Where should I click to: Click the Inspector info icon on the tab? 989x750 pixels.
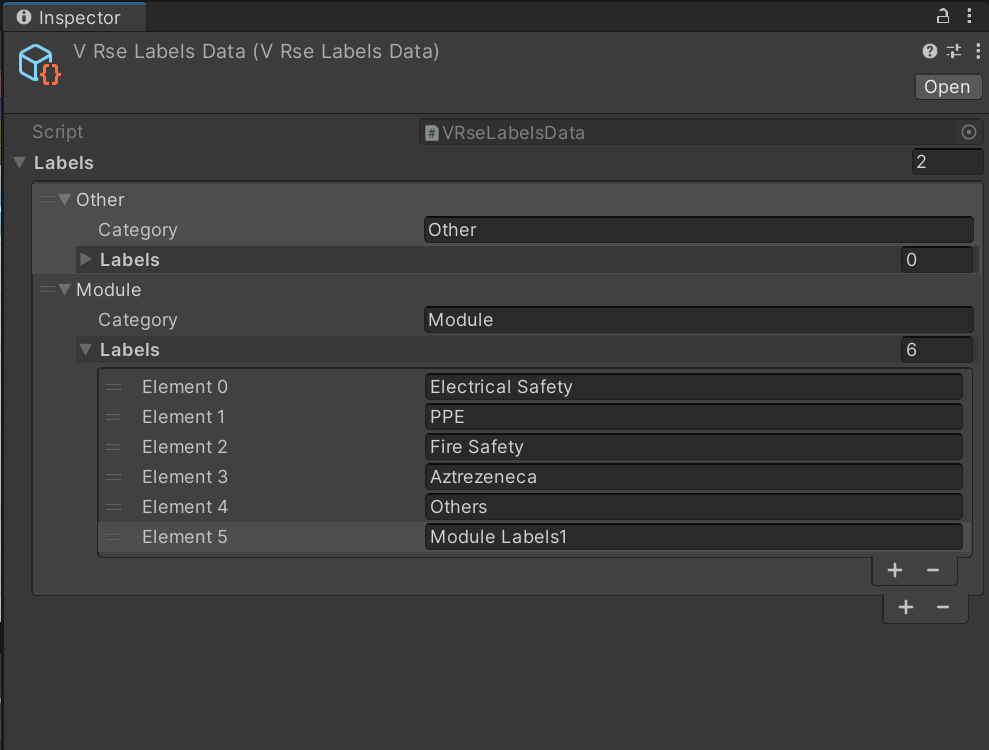point(22,16)
